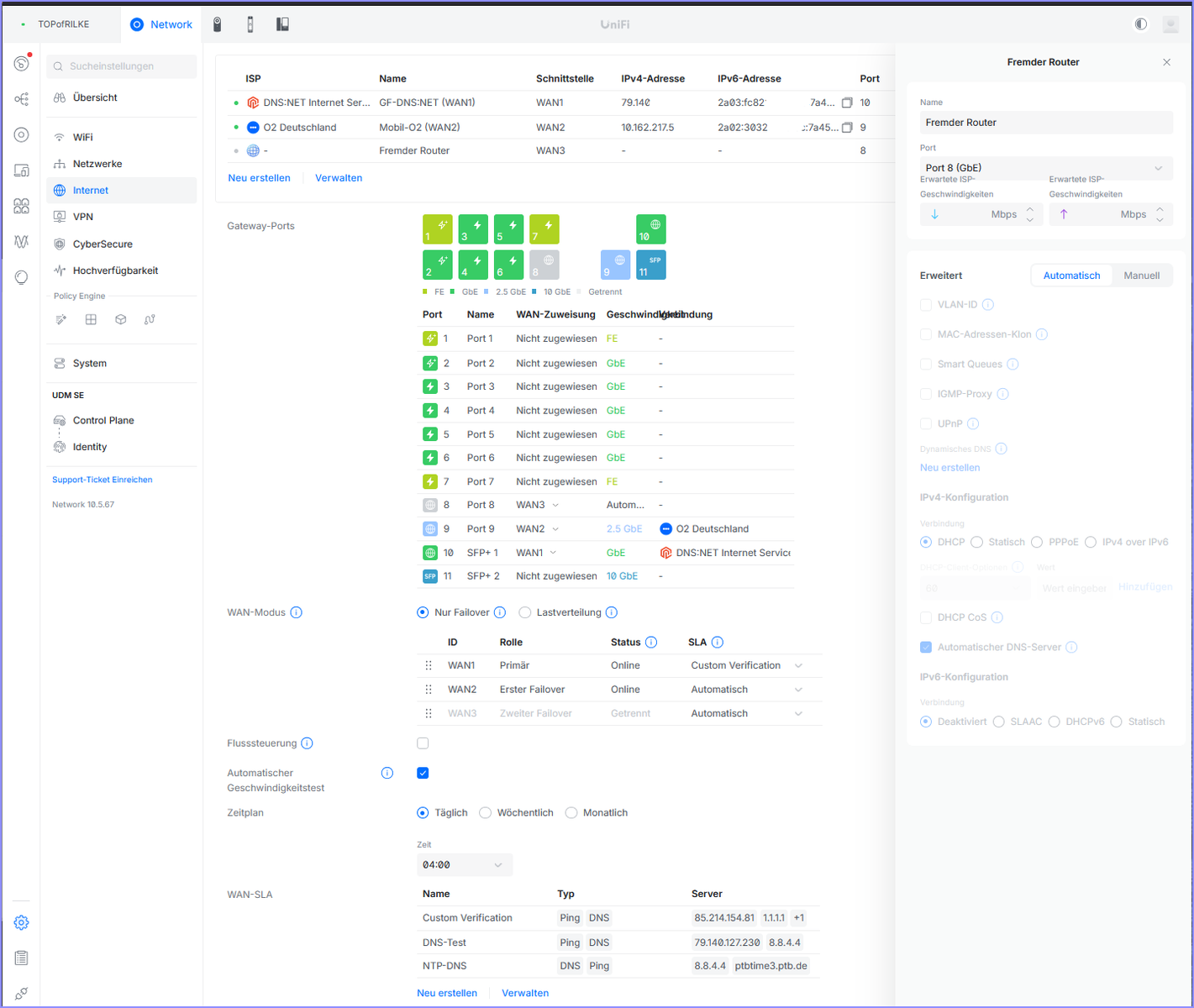The width and height of the screenshot is (1194, 1008).
Task: Click gateway port 10 globe tile
Action: point(651,229)
